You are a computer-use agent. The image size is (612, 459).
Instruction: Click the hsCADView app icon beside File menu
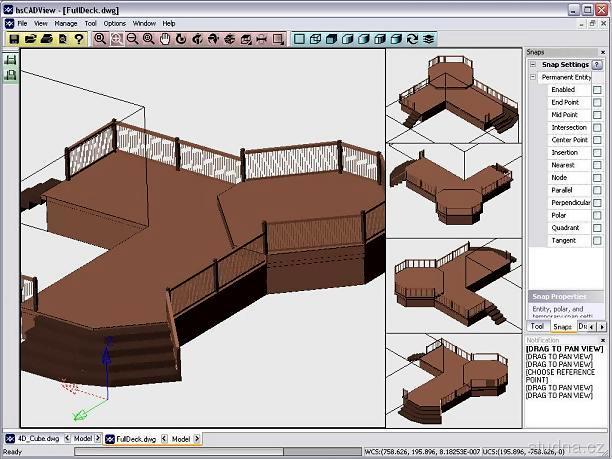(x=9, y=24)
